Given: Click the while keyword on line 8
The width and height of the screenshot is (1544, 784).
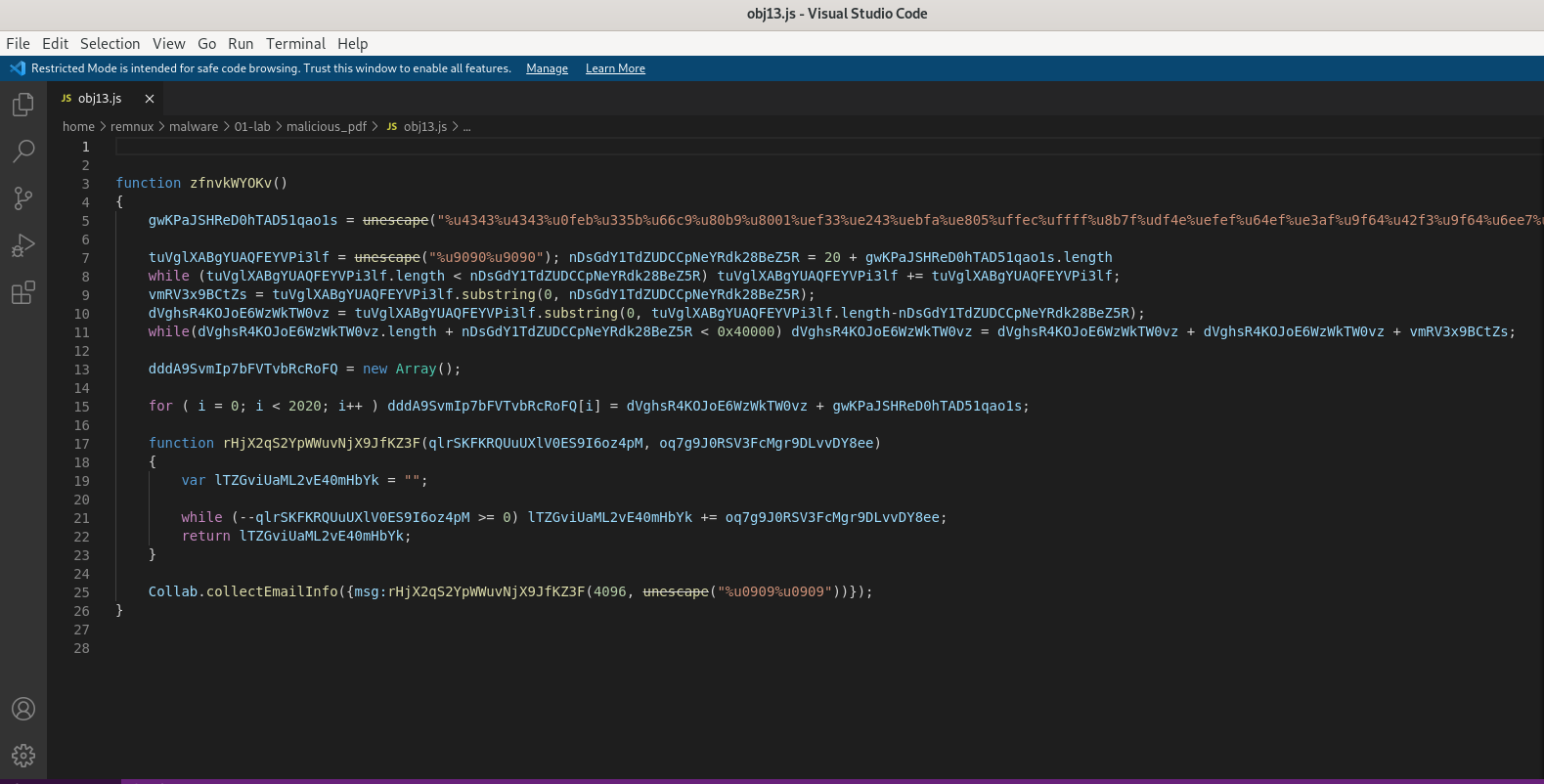Looking at the screenshot, I should (x=169, y=276).
